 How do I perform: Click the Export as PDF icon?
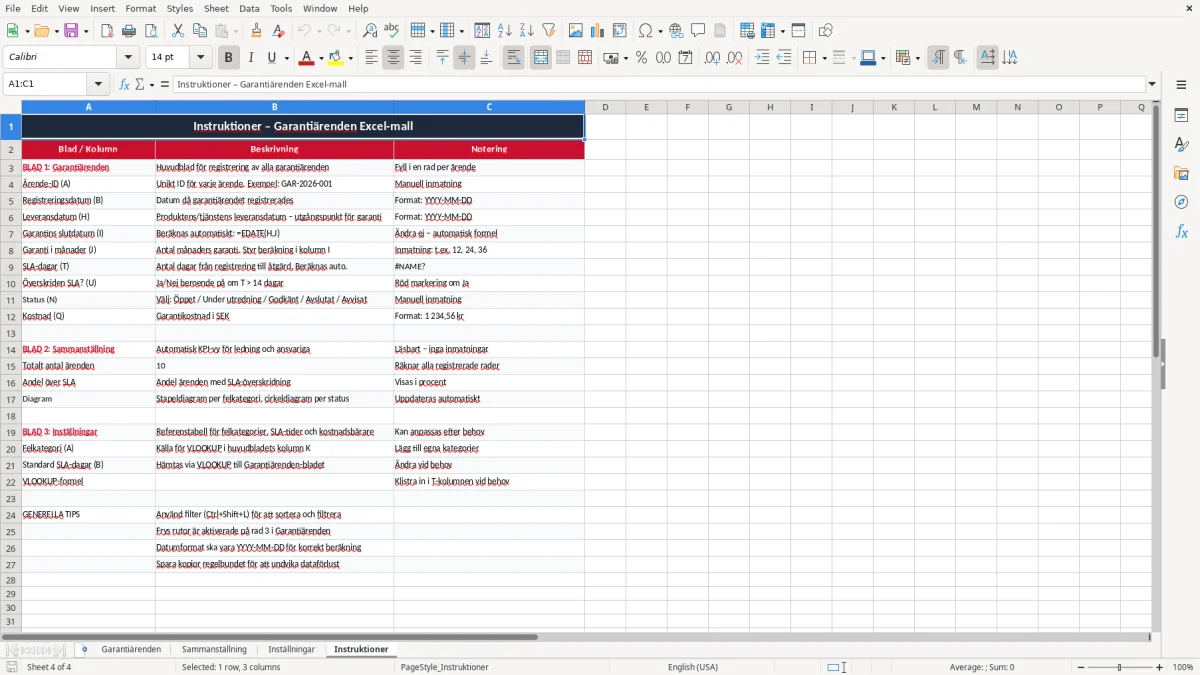coord(107,30)
